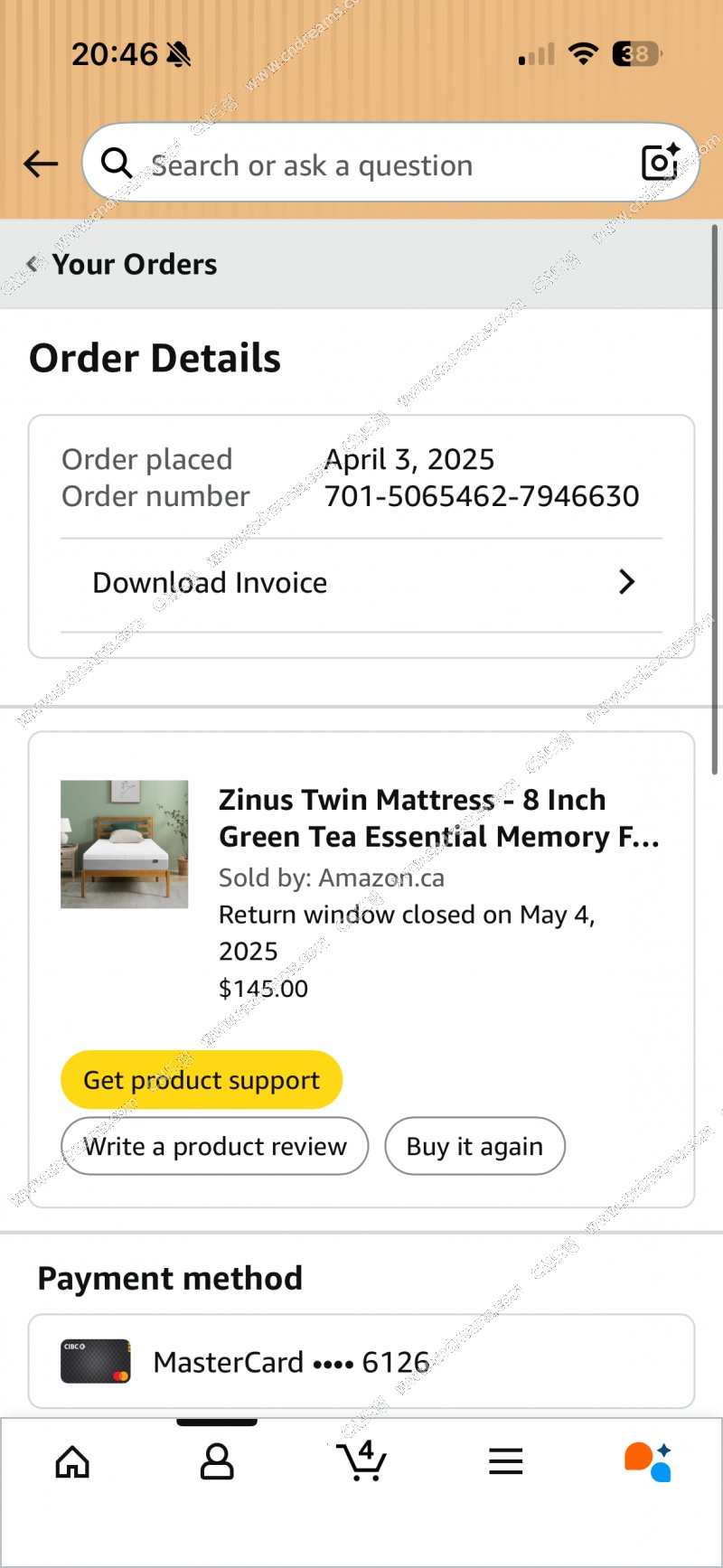This screenshot has height=1568, width=723.
Task: Tap the magnifying glass search icon
Action: point(117,164)
